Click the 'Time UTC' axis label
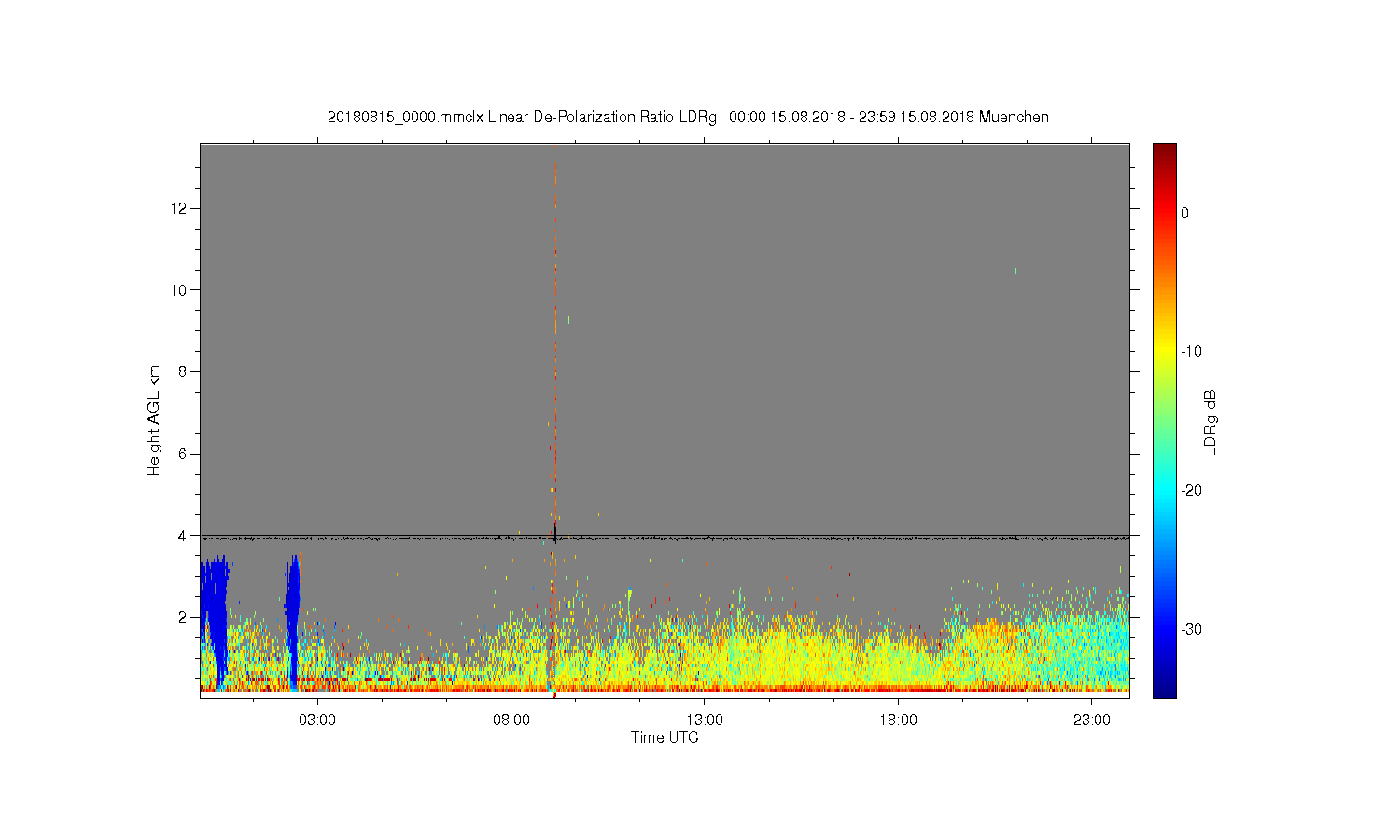This screenshot has height=840, width=1400. tap(665, 737)
